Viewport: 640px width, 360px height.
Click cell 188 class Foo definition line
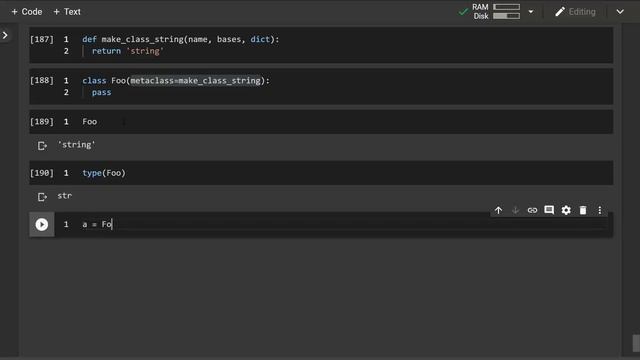point(176,80)
